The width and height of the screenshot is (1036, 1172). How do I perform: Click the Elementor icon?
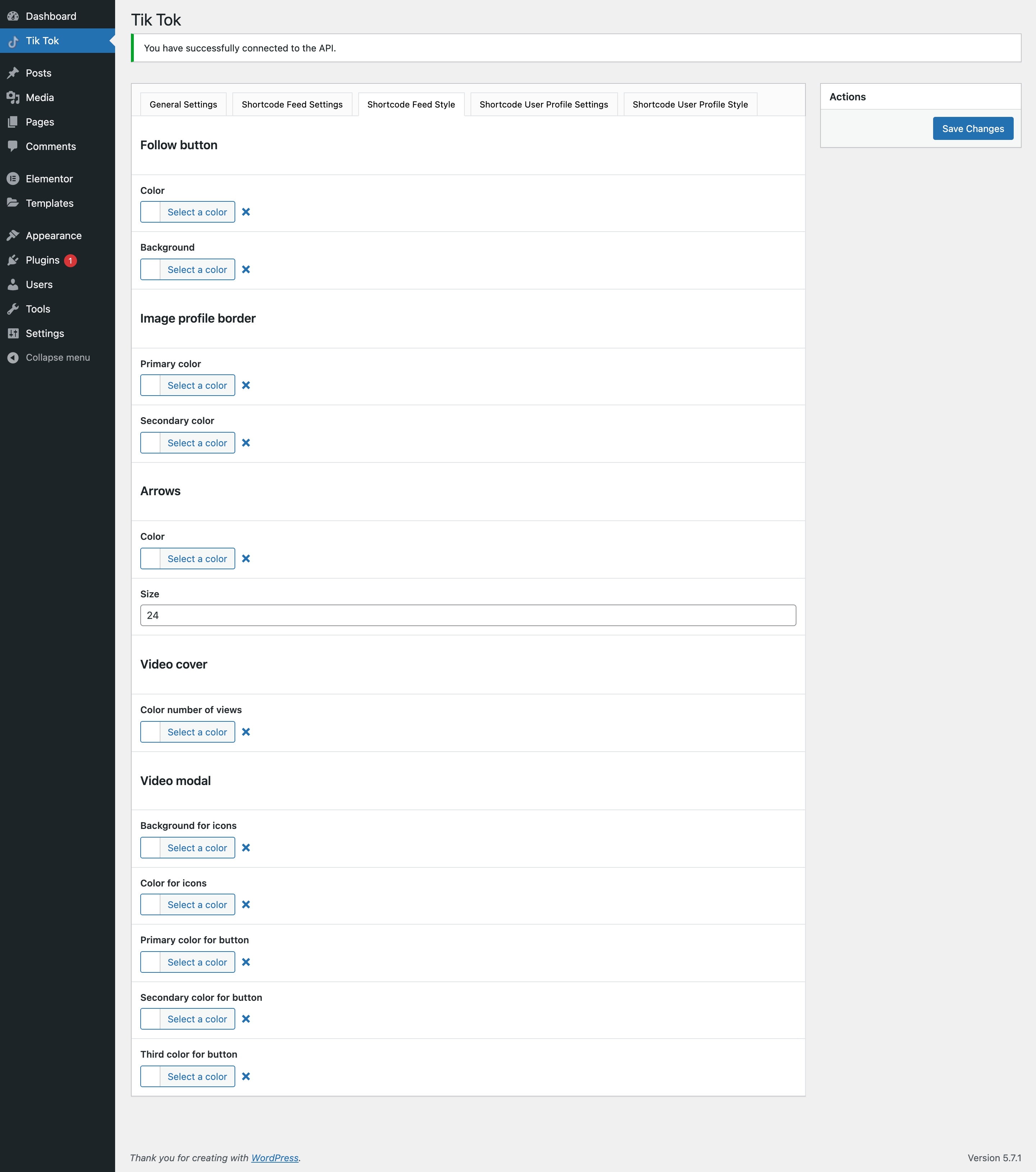(x=13, y=179)
